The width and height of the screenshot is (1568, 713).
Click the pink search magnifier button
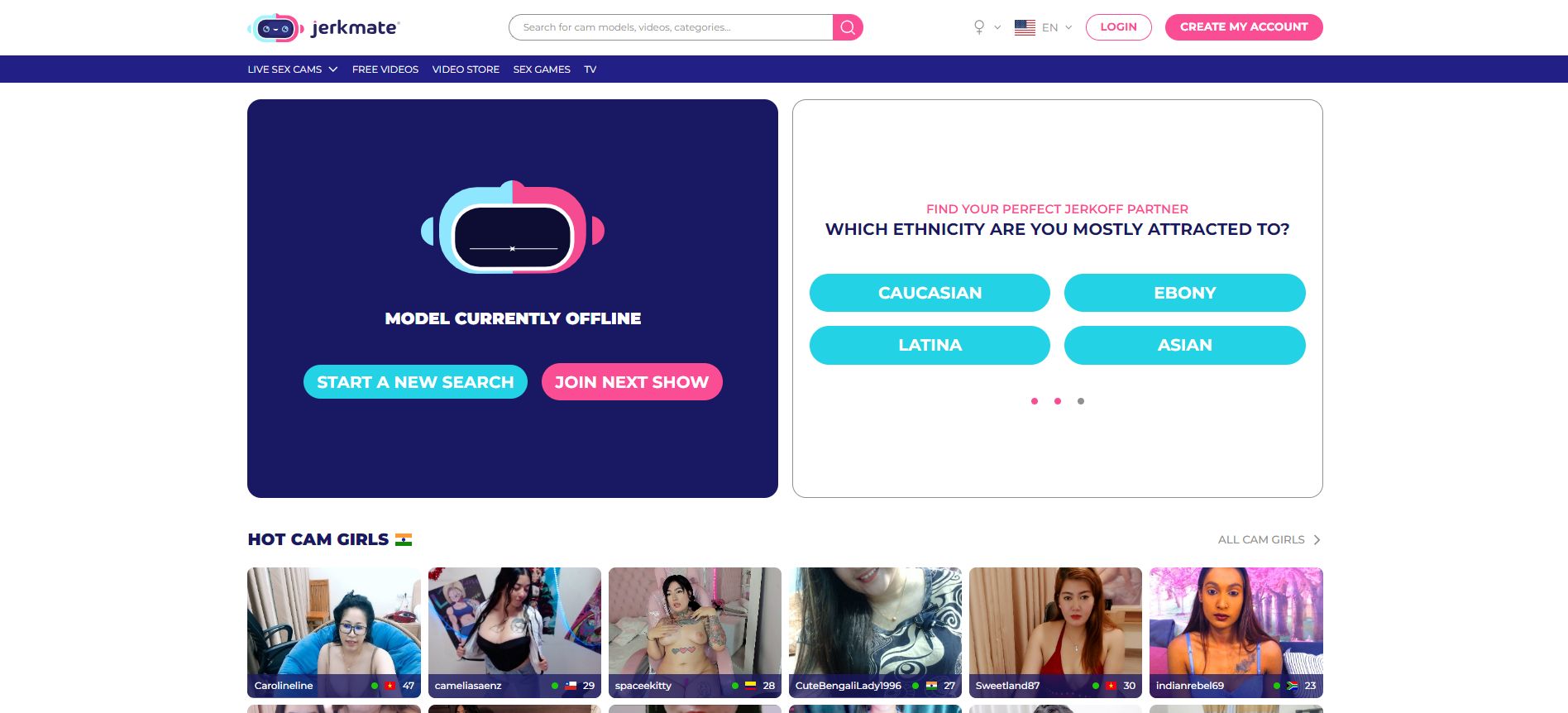point(848,27)
